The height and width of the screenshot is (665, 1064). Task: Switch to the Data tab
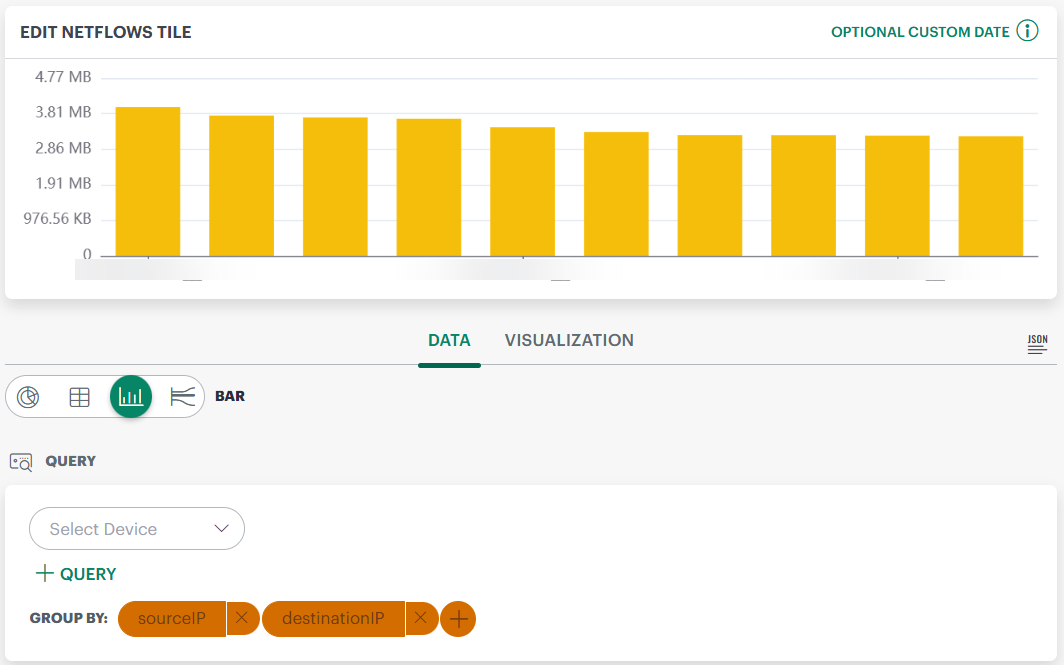tap(449, 340)
